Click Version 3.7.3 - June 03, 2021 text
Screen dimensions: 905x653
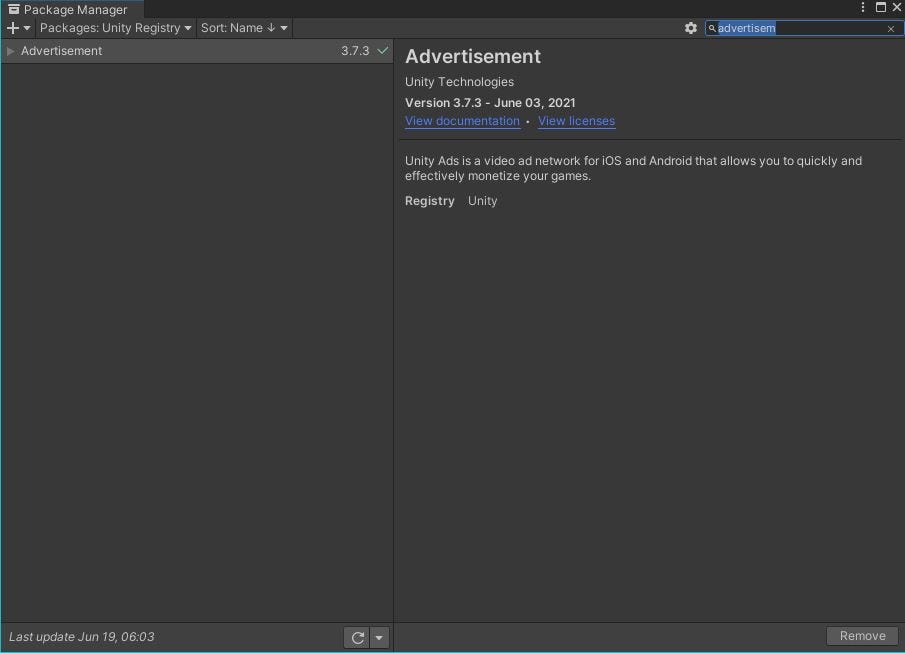coord(490,103)
